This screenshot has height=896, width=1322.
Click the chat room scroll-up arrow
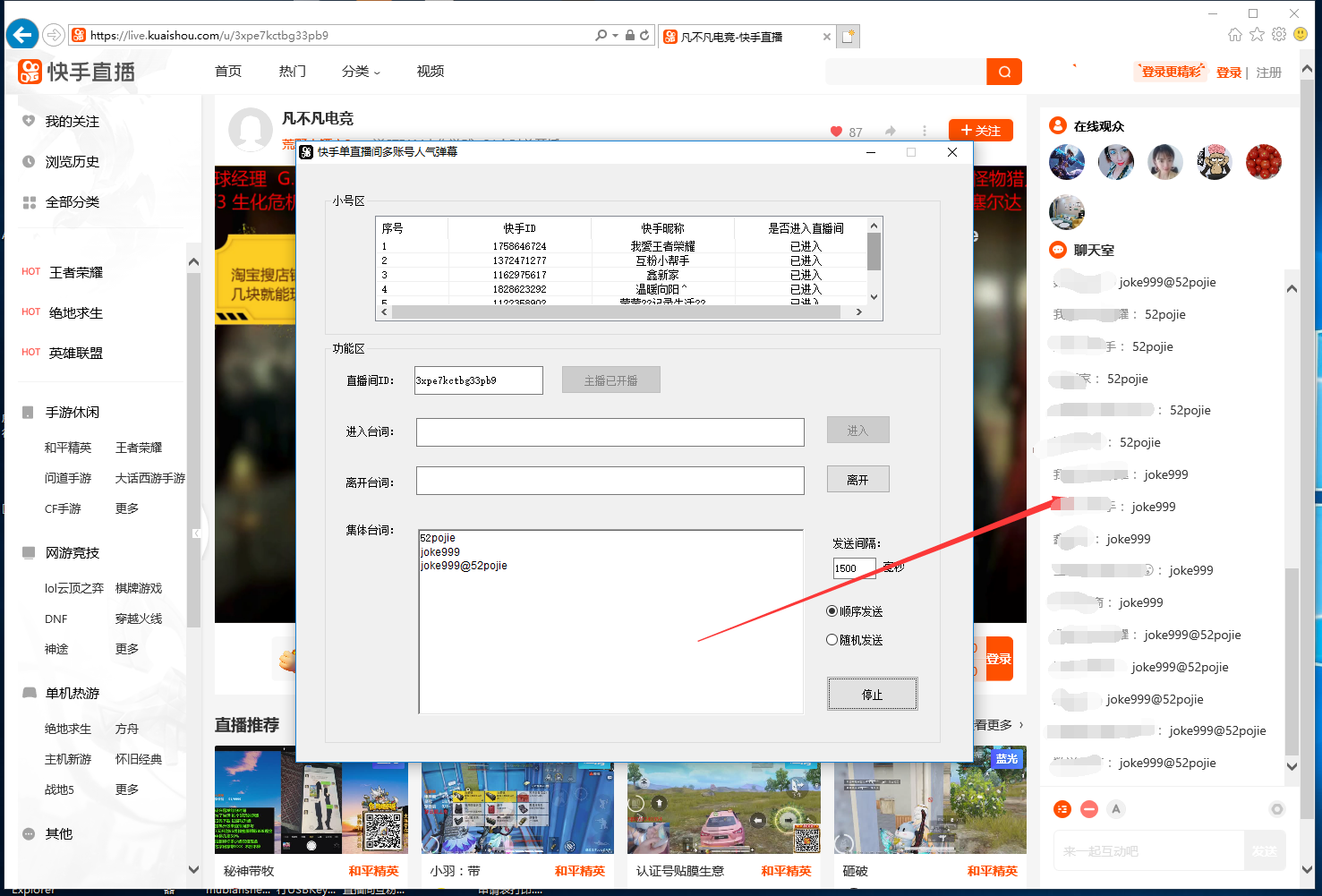click(x=1292, y=288)
